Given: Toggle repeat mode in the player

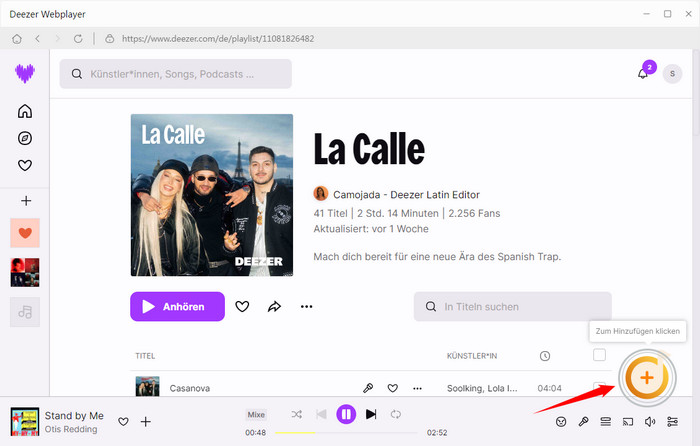Looking at the screenshot, I should tap(396, 414).
